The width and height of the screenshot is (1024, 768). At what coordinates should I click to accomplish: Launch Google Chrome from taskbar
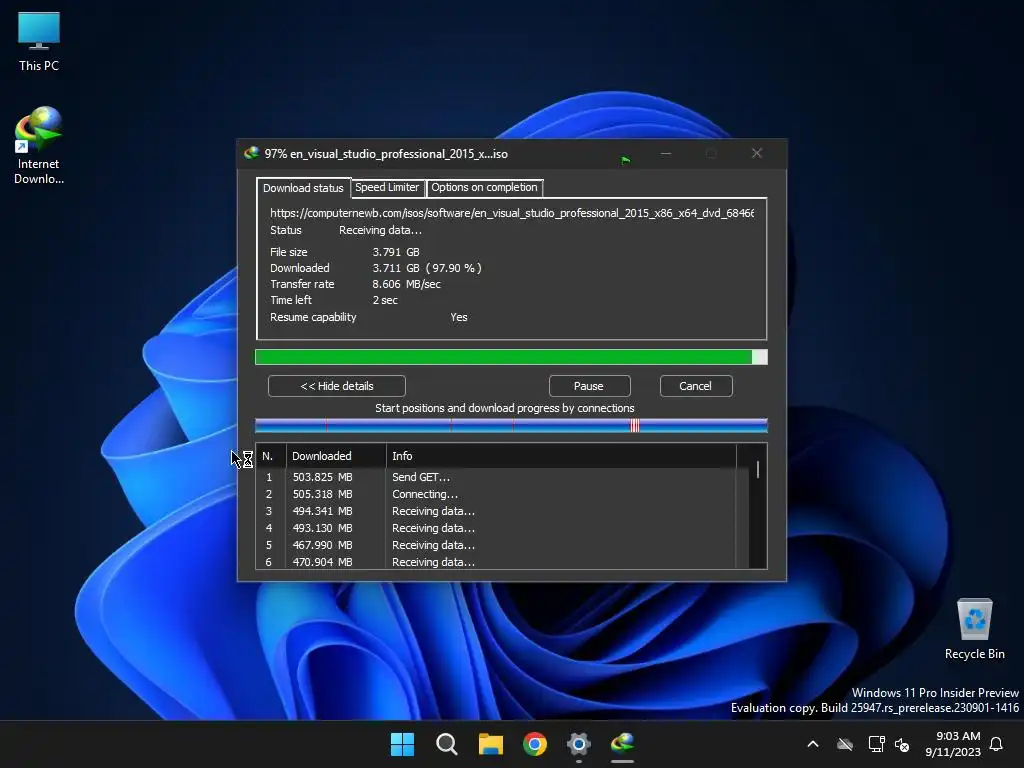pos(535,744)
